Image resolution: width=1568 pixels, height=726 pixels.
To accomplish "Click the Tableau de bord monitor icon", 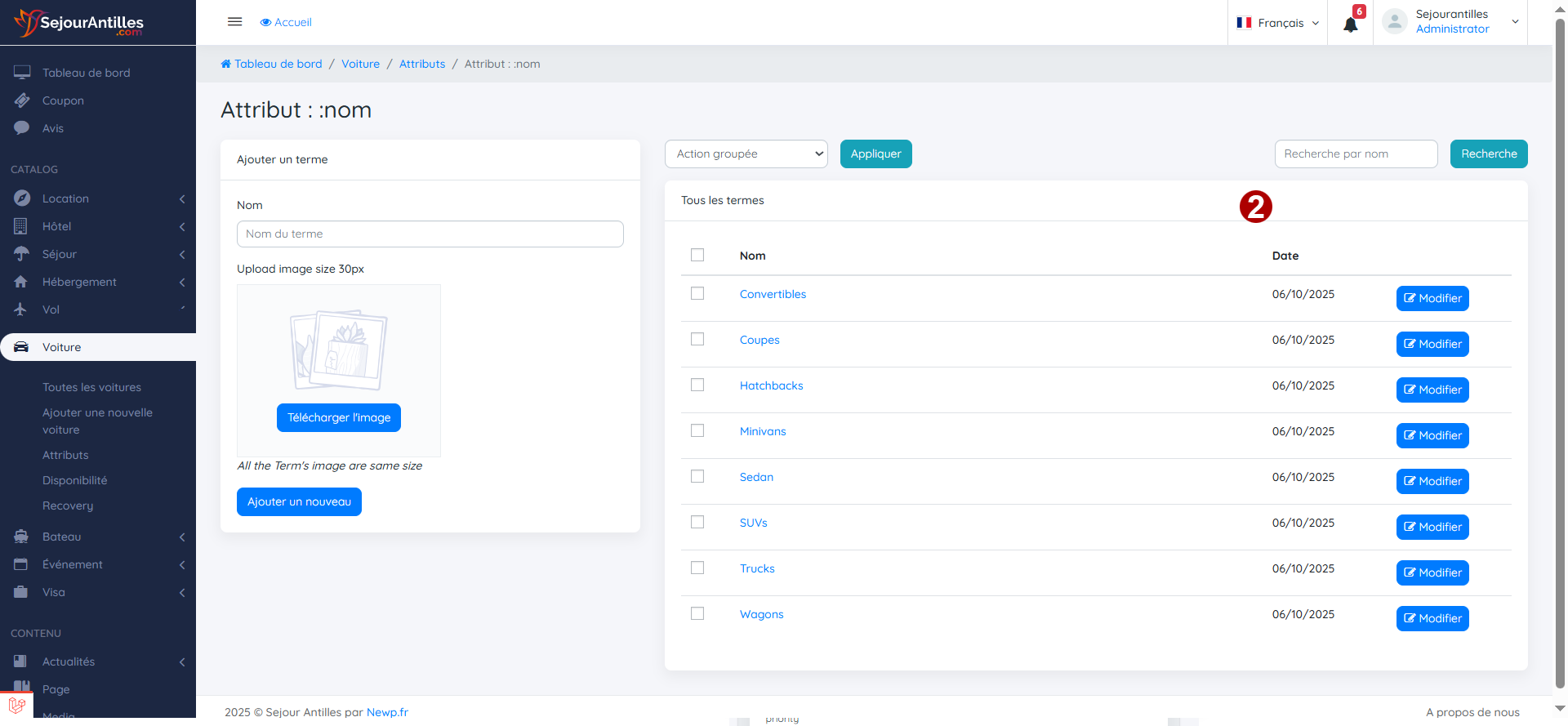I will (x=22, y=73).
